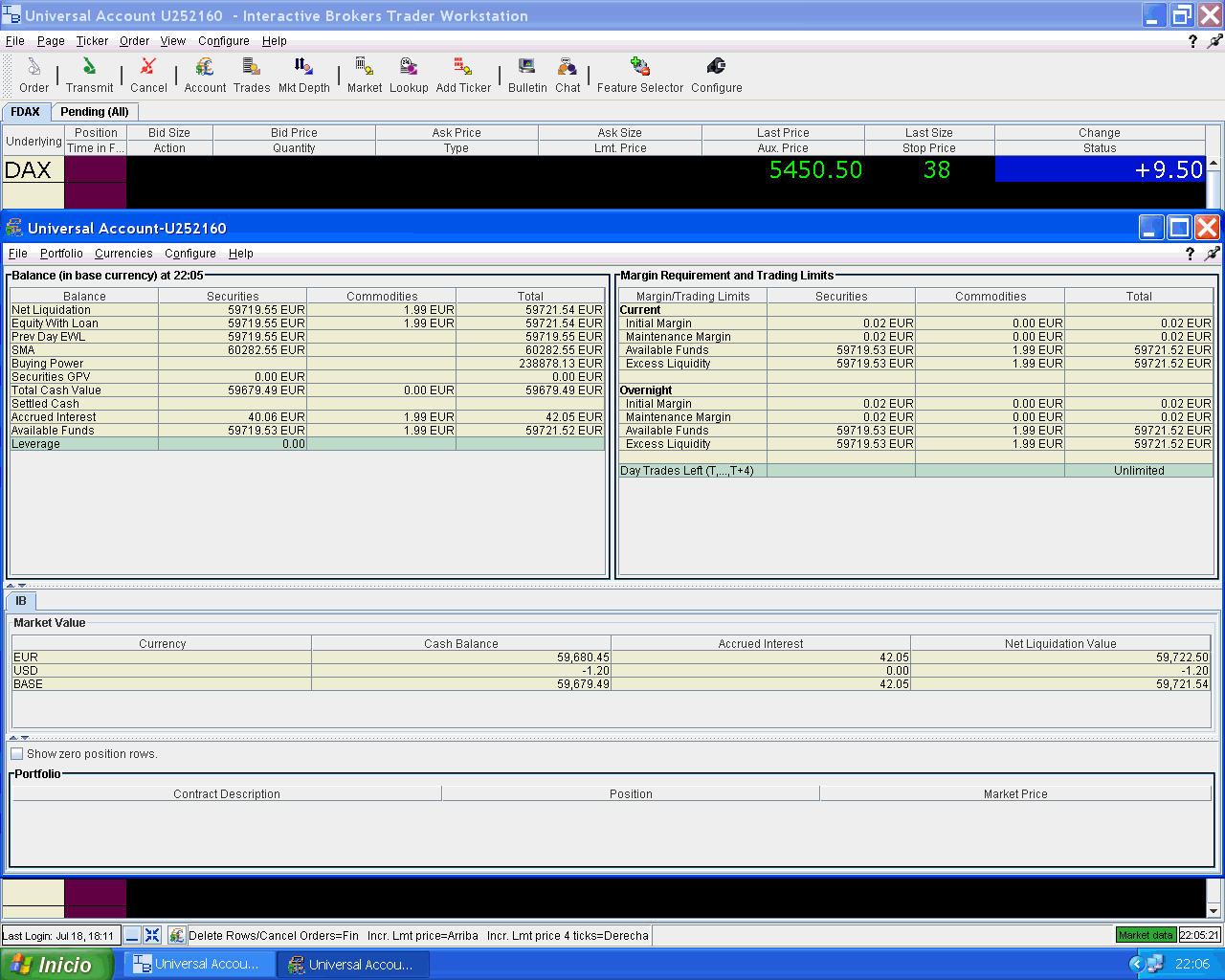The height and width of the screenshot is (980, 1225).
Task: Click the system tray network icon
Action: 1155,964
